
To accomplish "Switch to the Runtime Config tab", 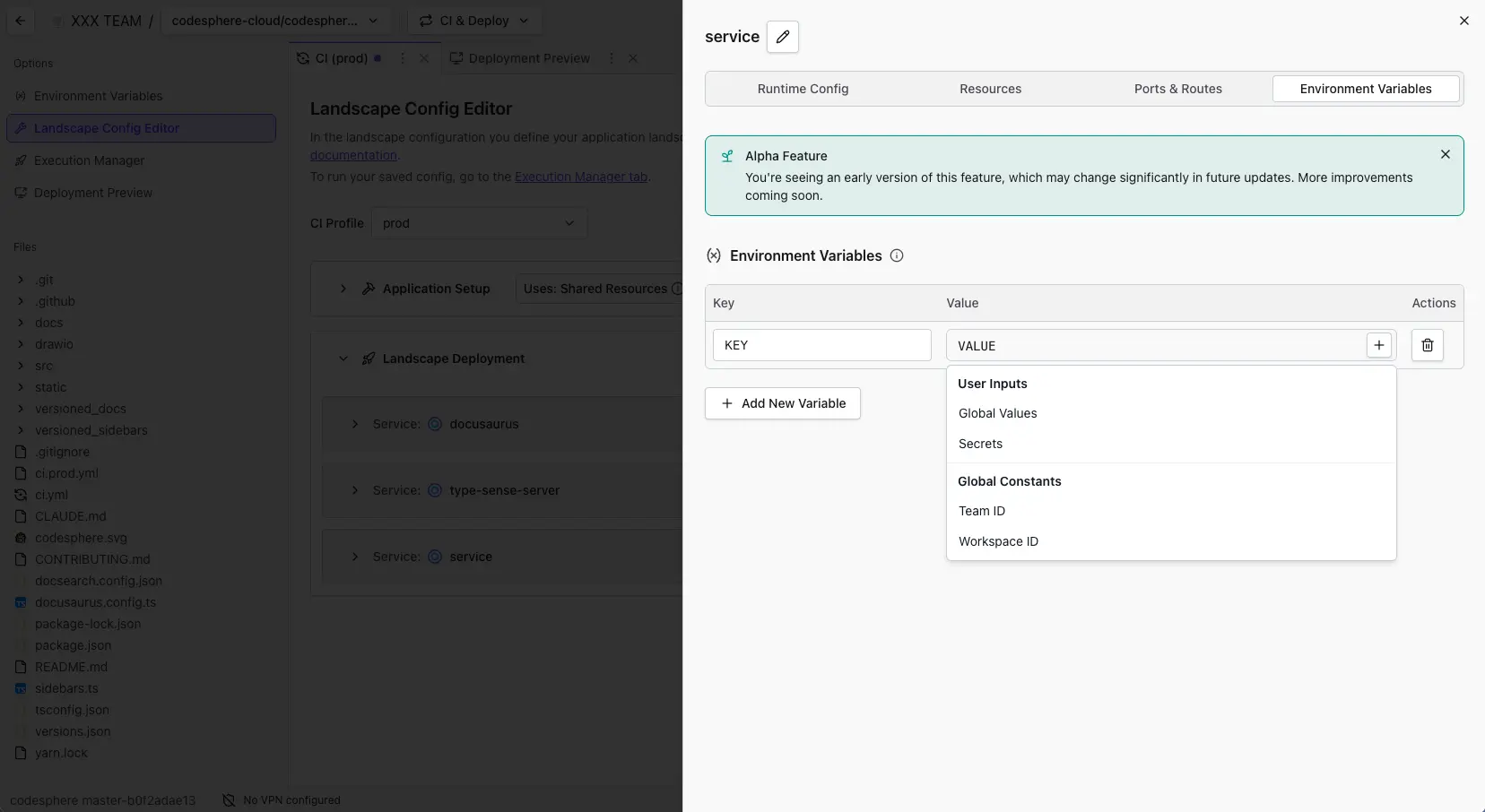I will coord(803,89).
